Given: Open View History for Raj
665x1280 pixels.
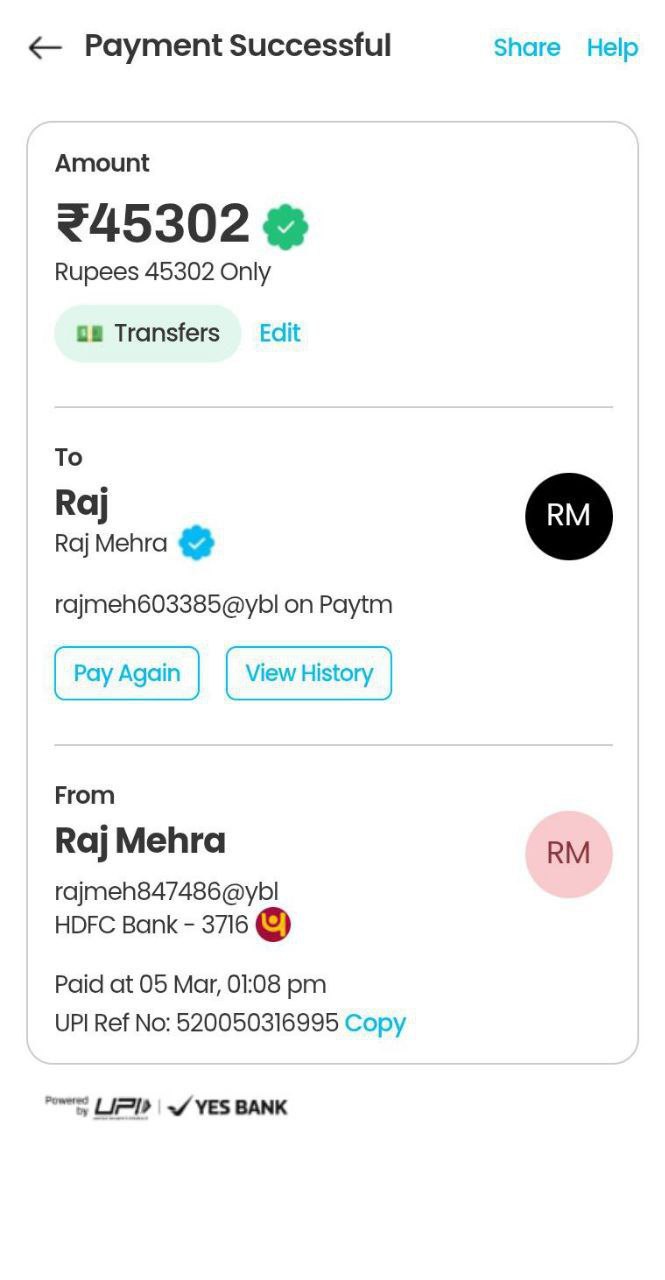Looking at the screenshot, I should [x=308, y=673].
